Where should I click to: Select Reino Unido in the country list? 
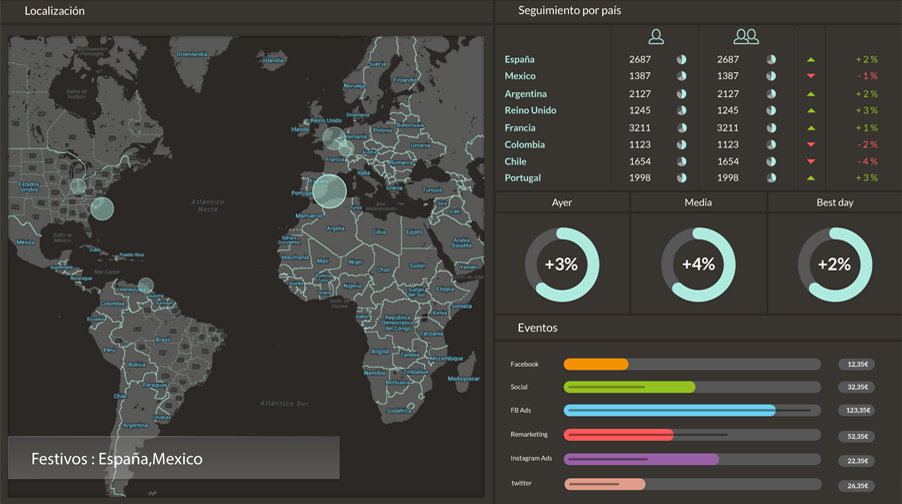point(530,111)
